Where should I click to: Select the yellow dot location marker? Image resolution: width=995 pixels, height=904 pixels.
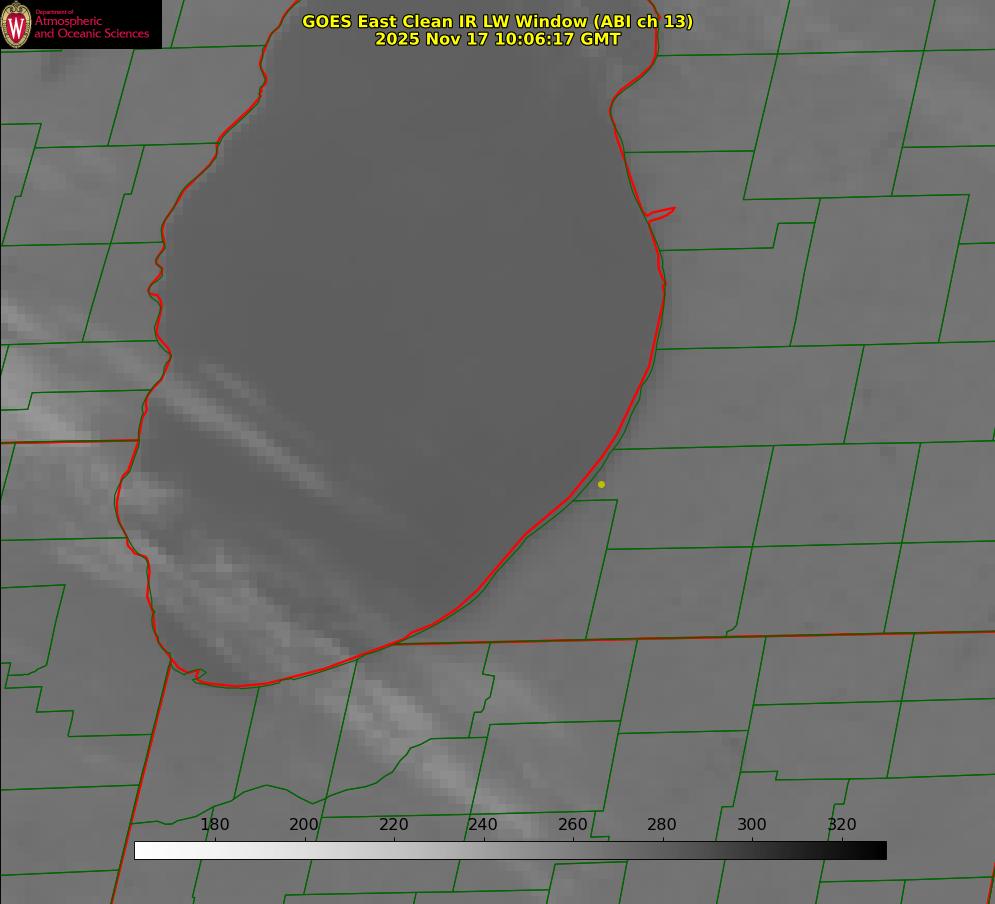click(601, 484)
